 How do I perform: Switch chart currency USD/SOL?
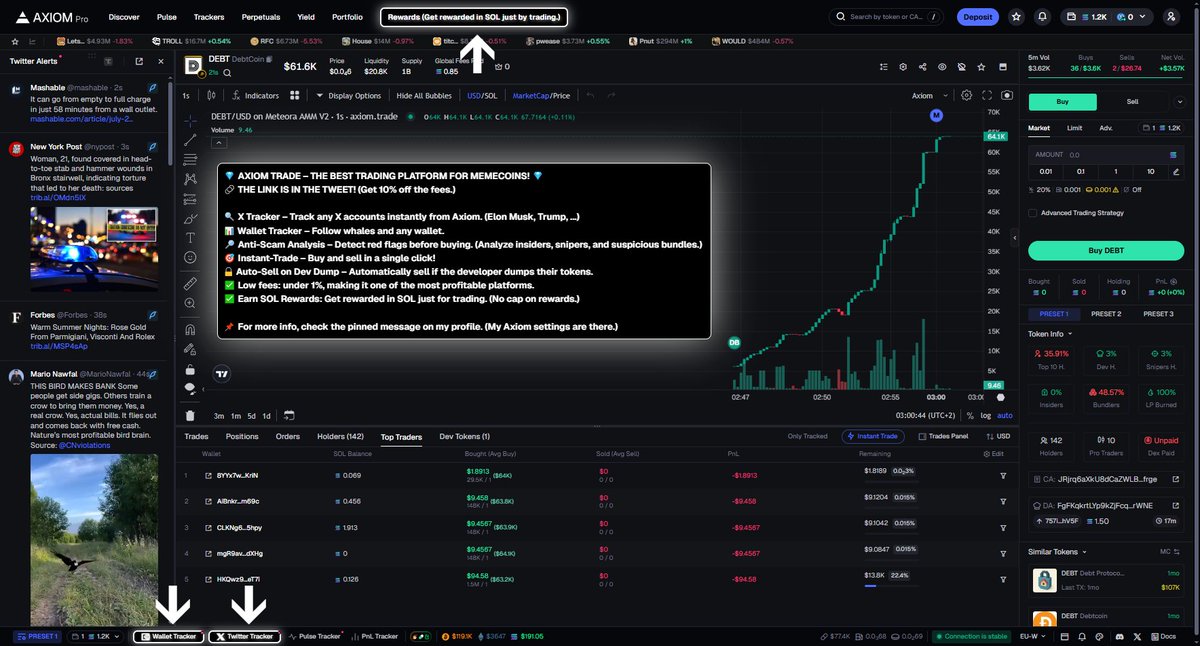[x=482, y=95]
